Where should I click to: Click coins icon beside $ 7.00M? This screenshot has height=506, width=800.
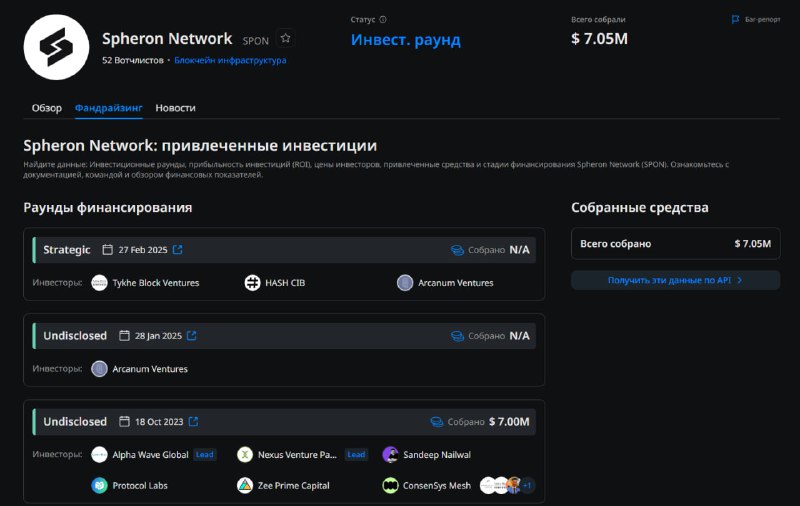click(x=437, y=422)
